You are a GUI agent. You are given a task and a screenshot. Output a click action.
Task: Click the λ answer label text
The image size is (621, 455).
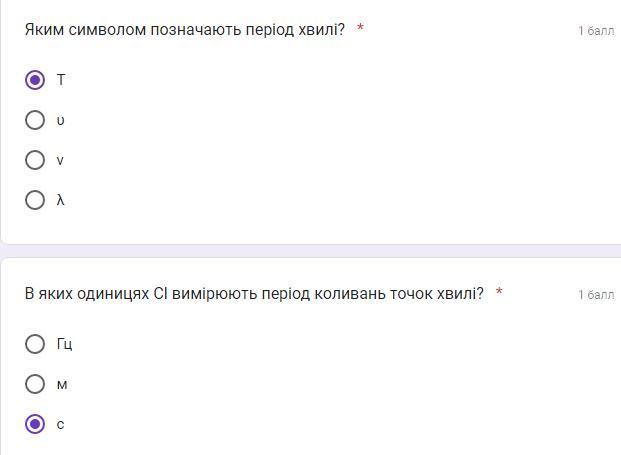(x=60, y=200)
